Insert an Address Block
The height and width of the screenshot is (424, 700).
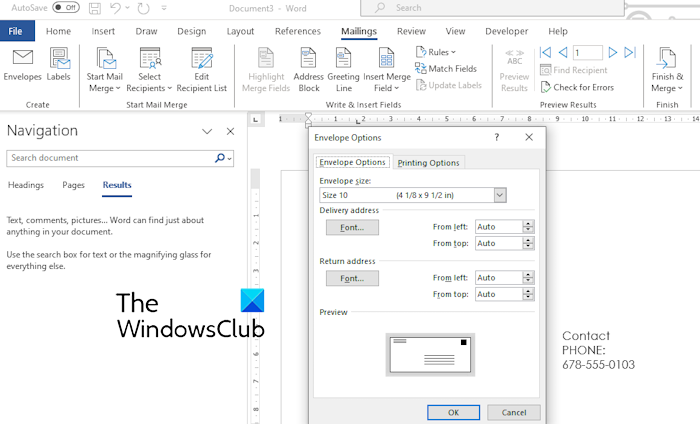[x=308, y=71]
